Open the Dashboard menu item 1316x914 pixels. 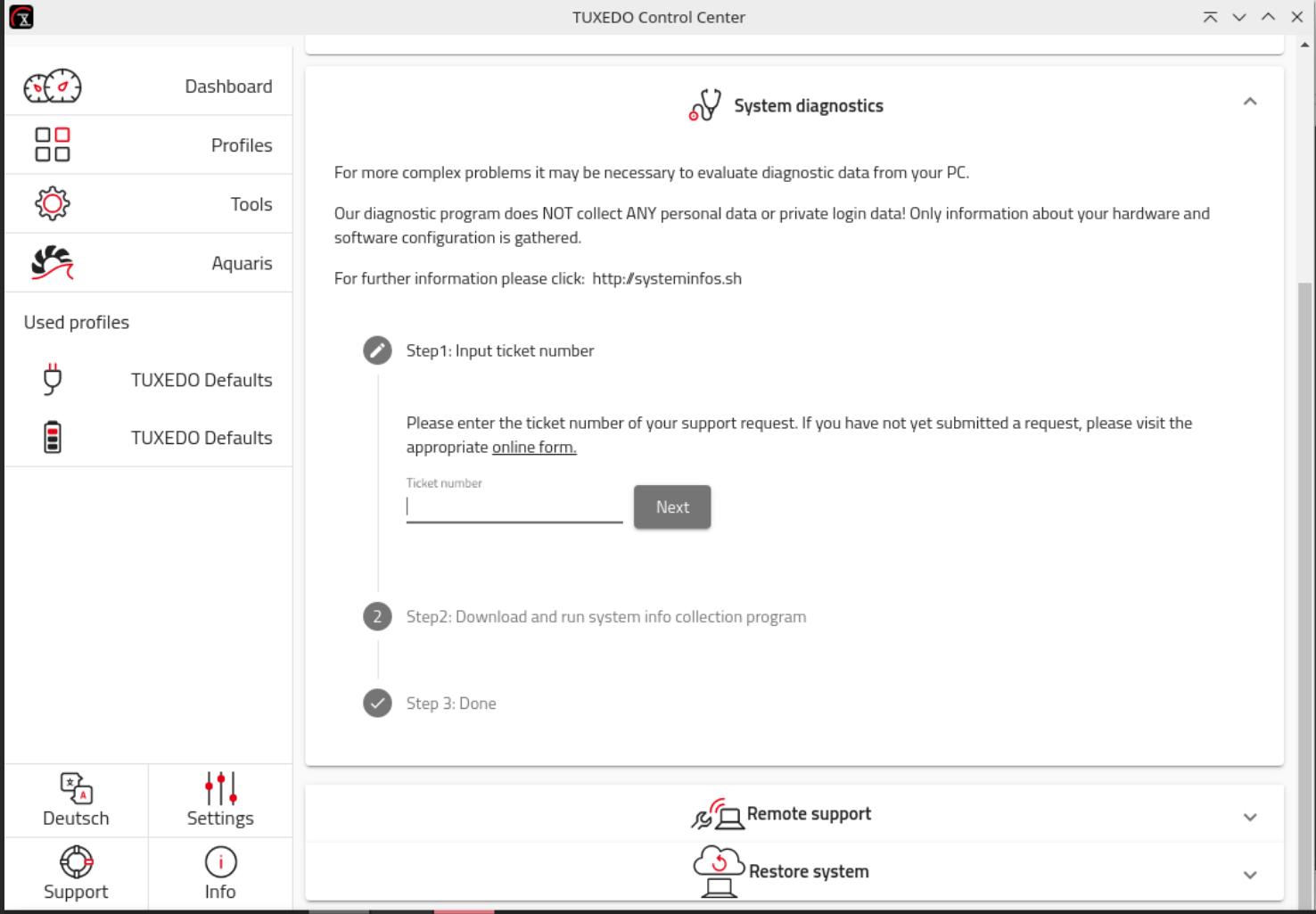[x=148, y=86]
